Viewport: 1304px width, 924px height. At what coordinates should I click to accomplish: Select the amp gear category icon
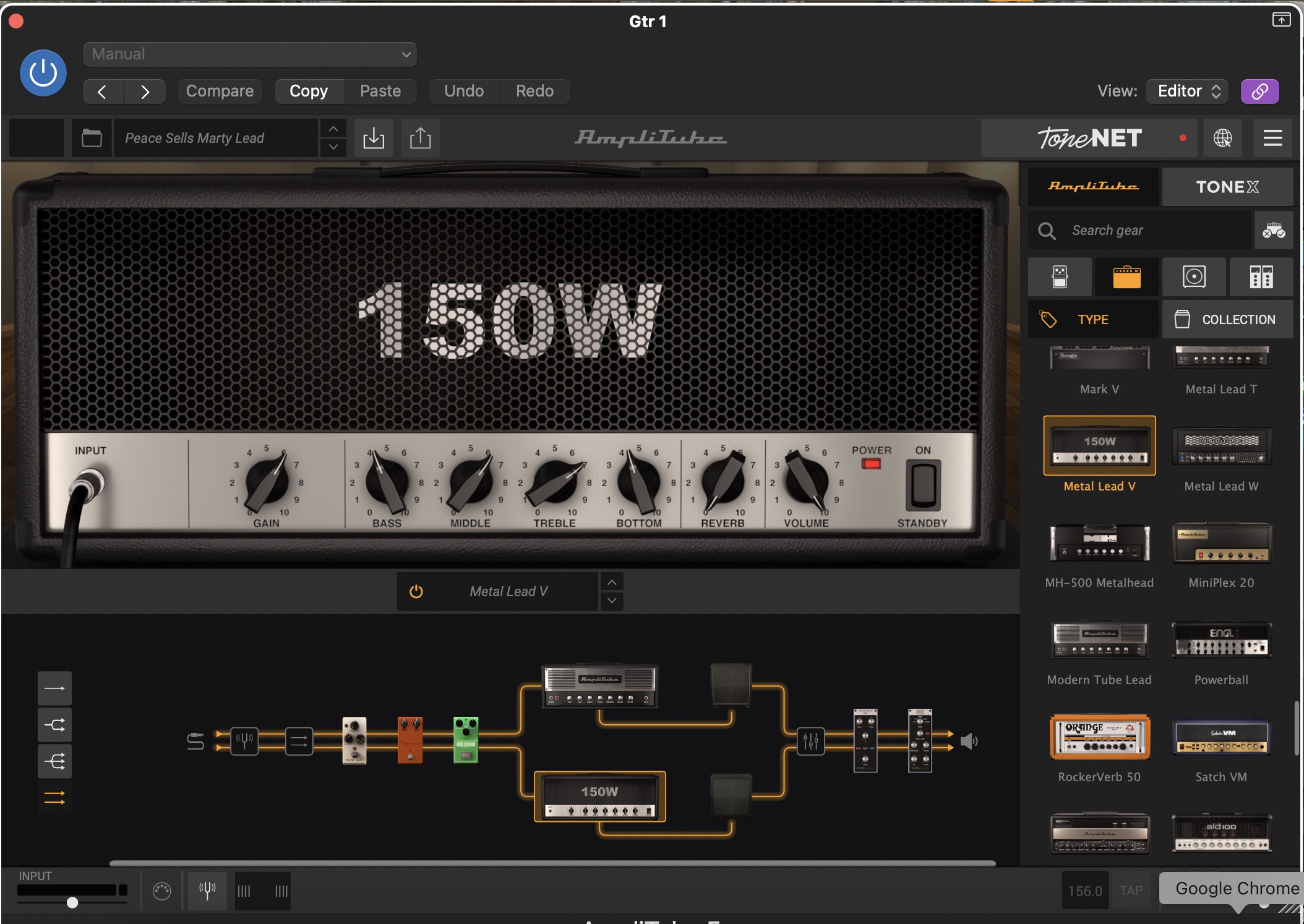(1126, 277)
